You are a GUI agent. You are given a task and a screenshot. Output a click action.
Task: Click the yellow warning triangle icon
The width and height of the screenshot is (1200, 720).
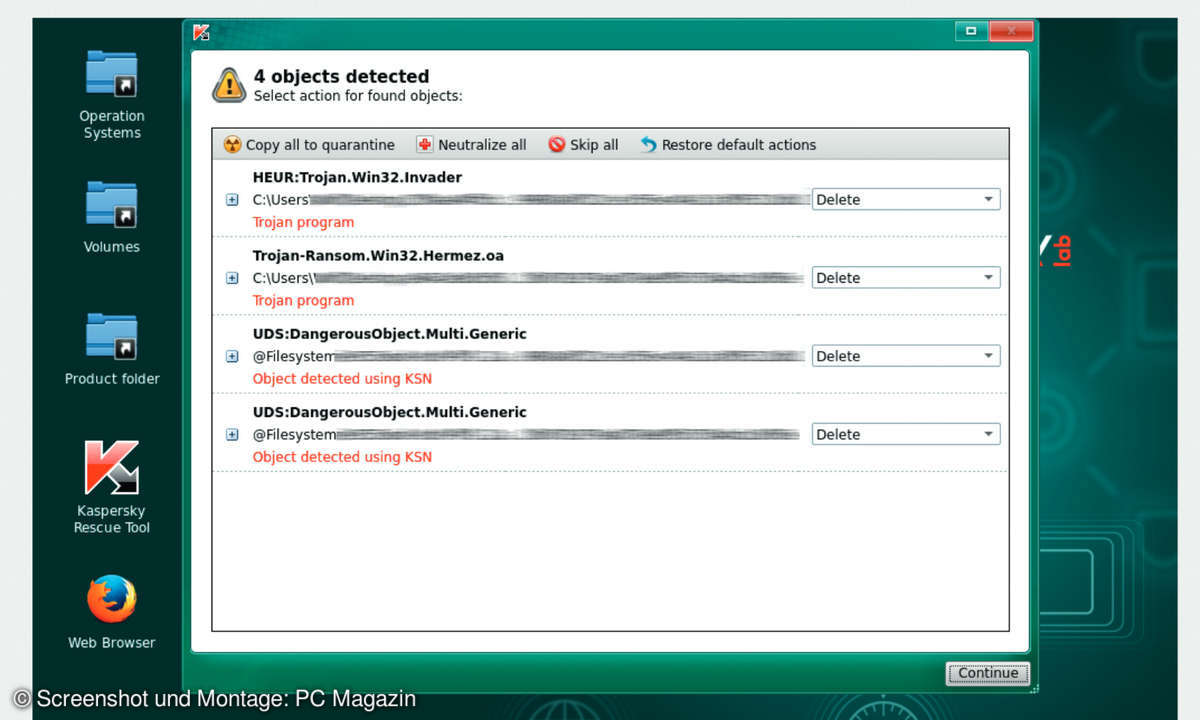[x=229, y=85]
